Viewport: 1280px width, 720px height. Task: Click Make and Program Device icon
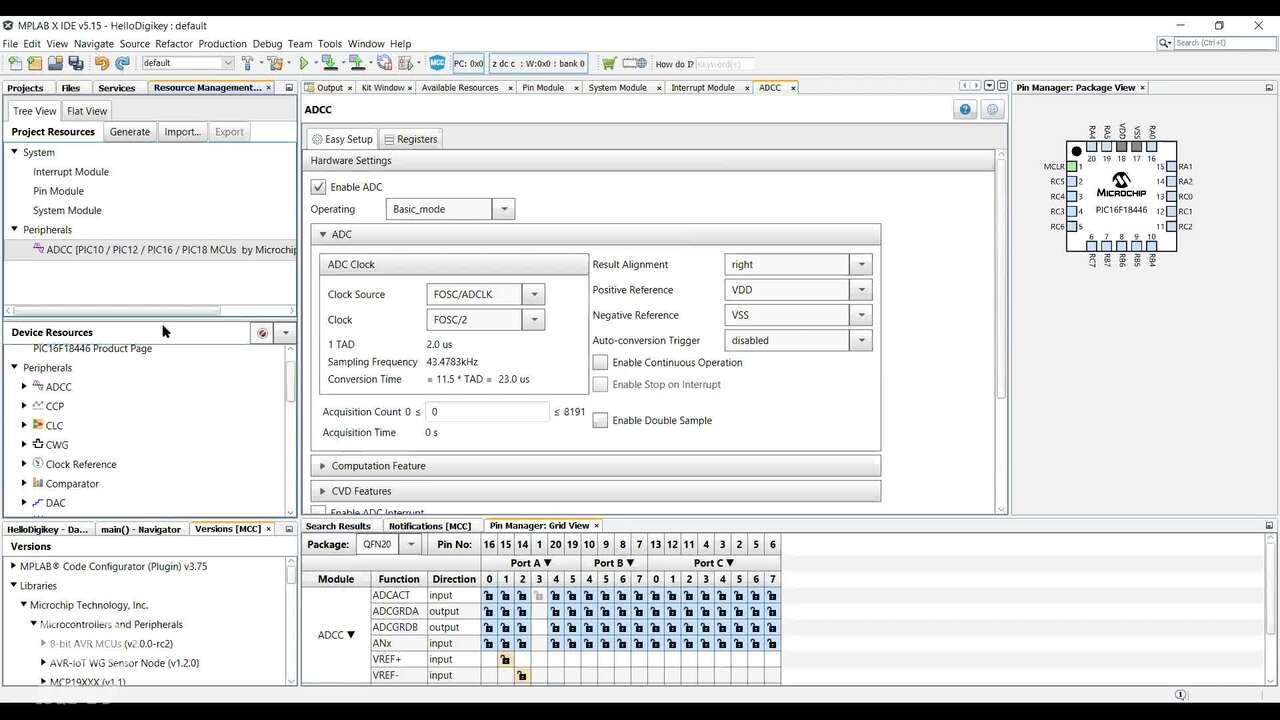pyautogui.click(x=329, y=63)
